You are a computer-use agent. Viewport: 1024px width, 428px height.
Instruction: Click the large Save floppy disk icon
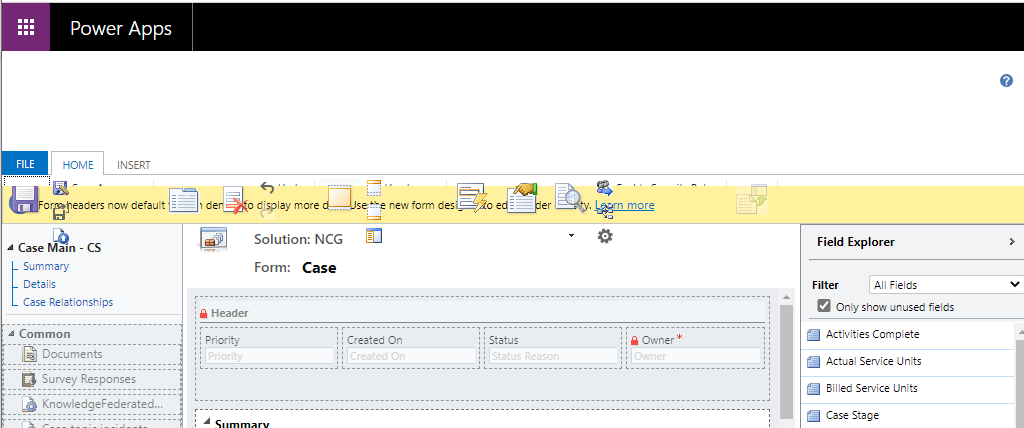pos(24,199)
